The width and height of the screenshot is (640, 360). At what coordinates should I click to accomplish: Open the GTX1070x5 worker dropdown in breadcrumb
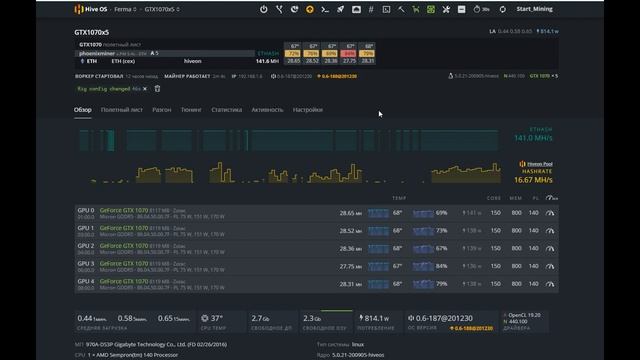click(162, 9)
